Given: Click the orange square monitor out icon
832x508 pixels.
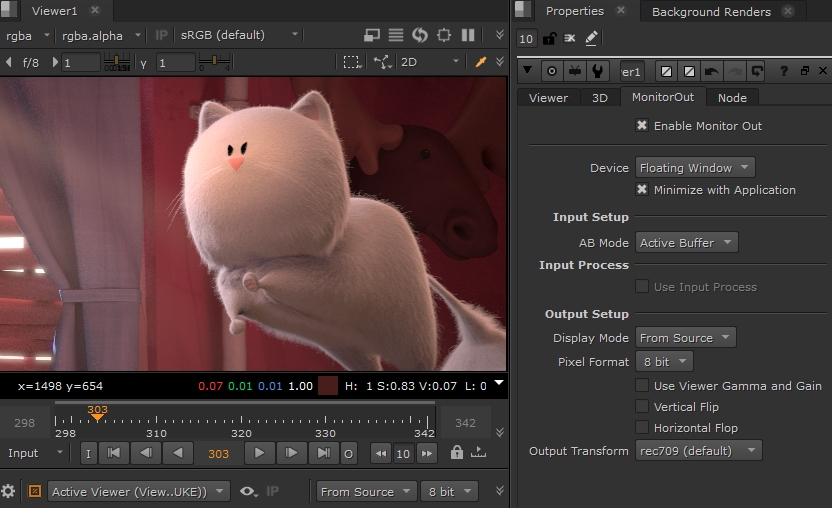Looking at the screenshot, I should coord(34,491).
